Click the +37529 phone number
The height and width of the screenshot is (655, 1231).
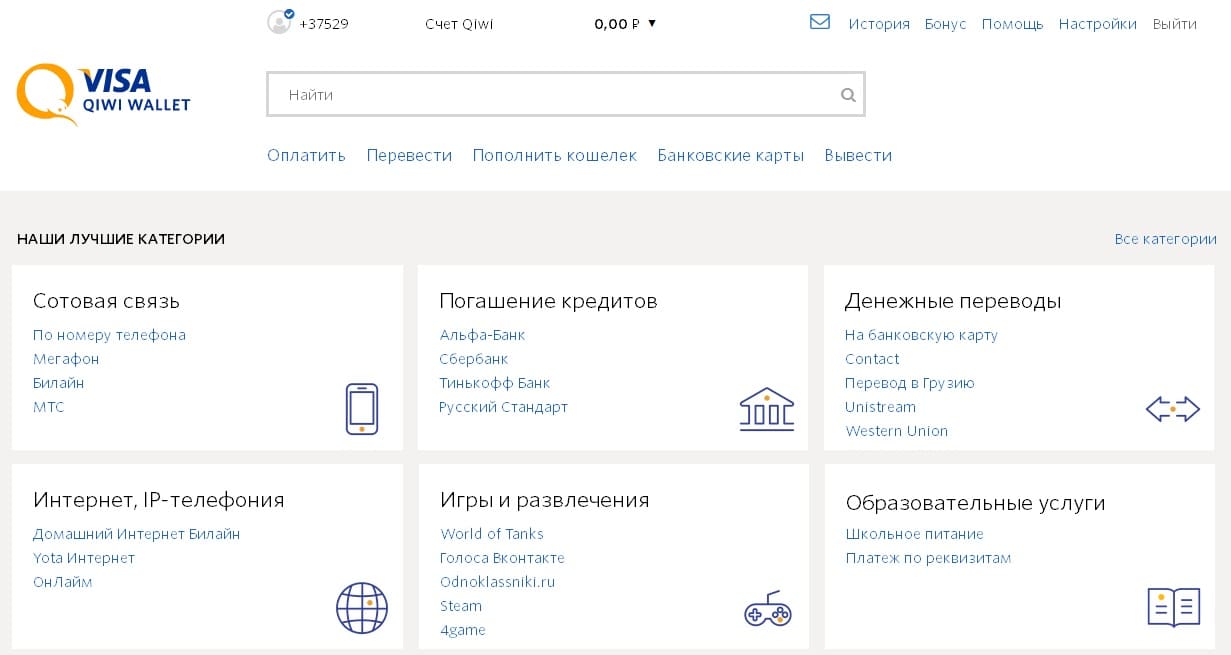324,24
